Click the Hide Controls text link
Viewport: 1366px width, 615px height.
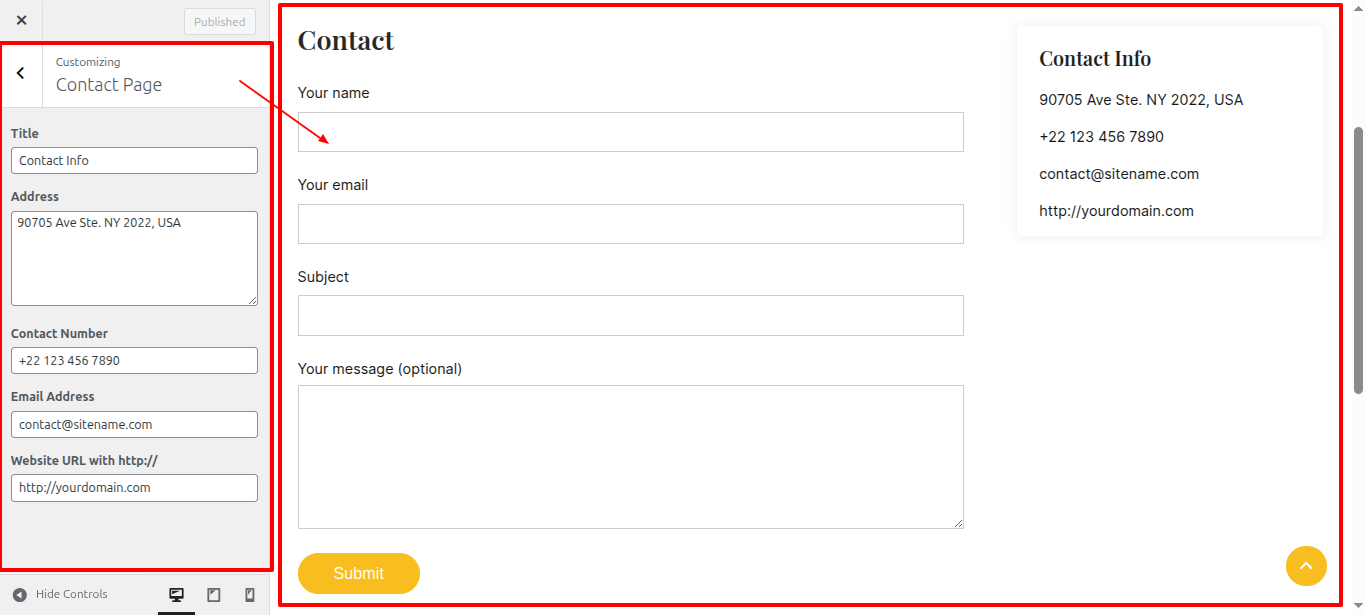tap(72, 594)
